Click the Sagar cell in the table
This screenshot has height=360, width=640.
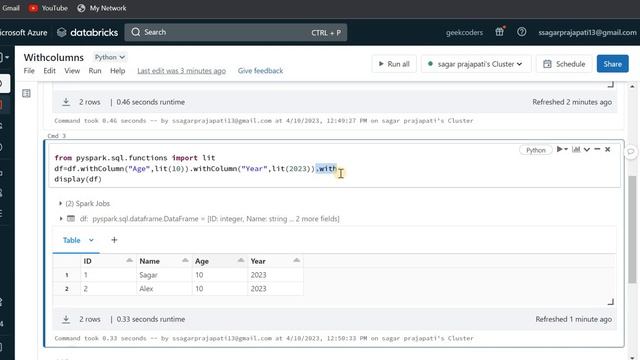tap(164, 275)
